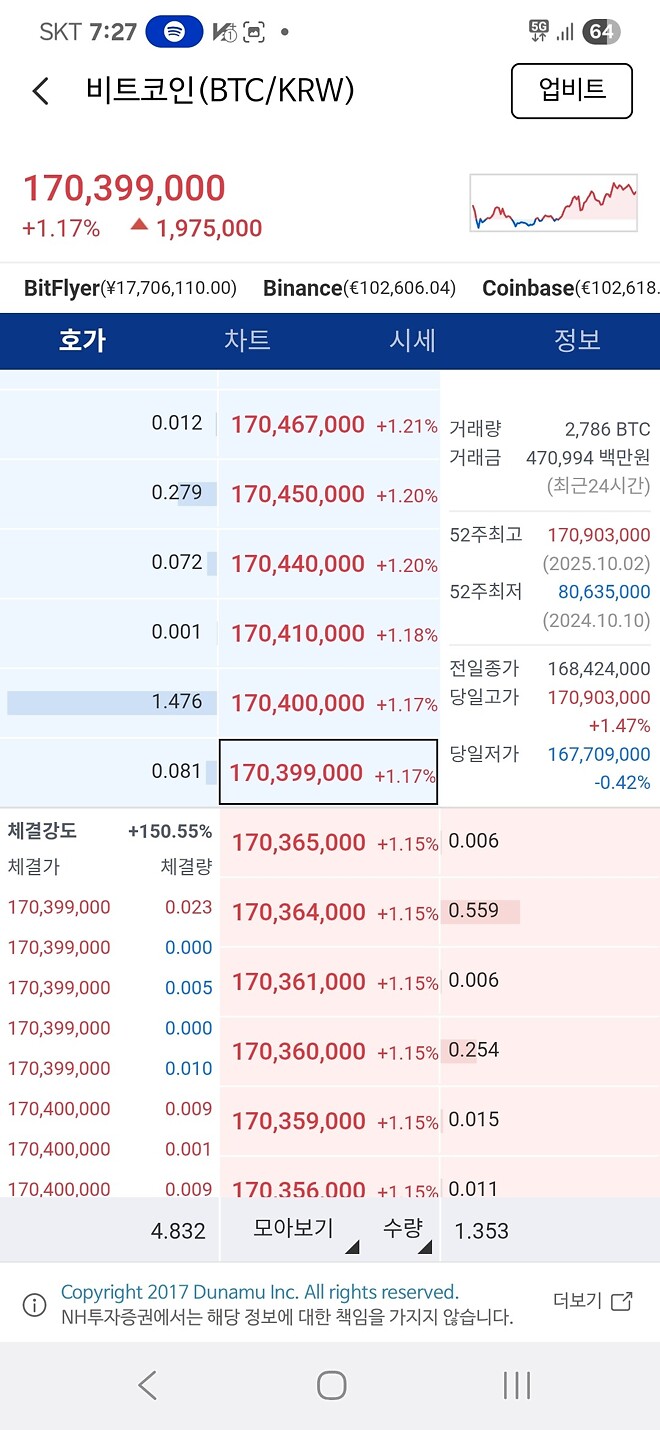Select the 호가 tab
The width and height of the screenshot is (660, 1430).
click(x=82, y=341)
